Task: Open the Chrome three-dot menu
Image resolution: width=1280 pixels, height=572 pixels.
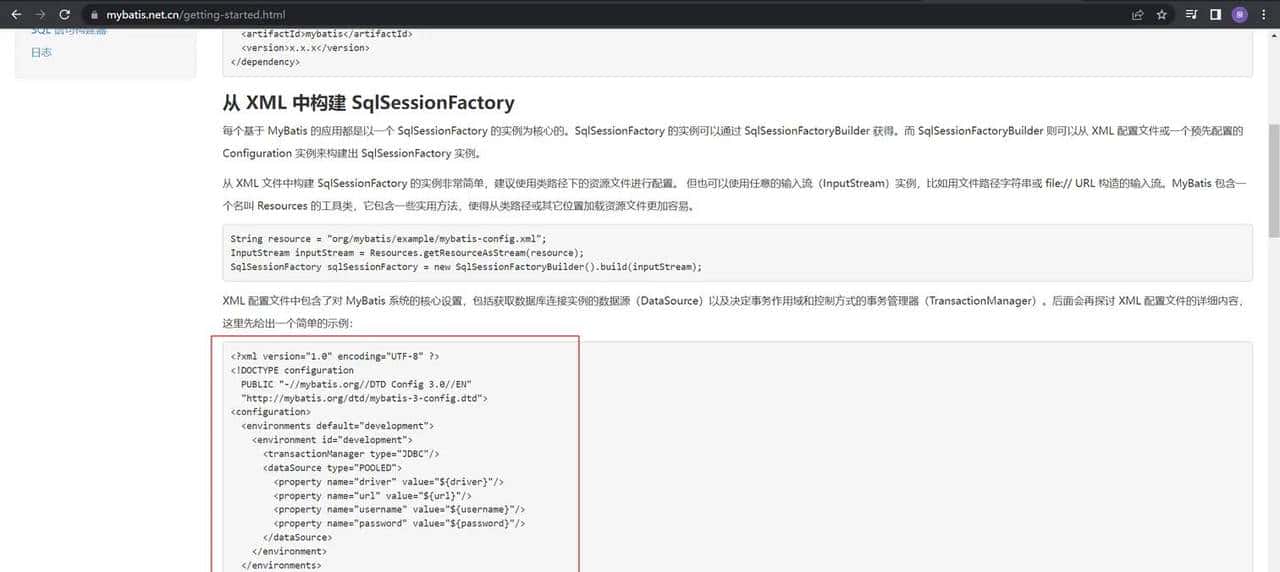Action: (1264, 15)
